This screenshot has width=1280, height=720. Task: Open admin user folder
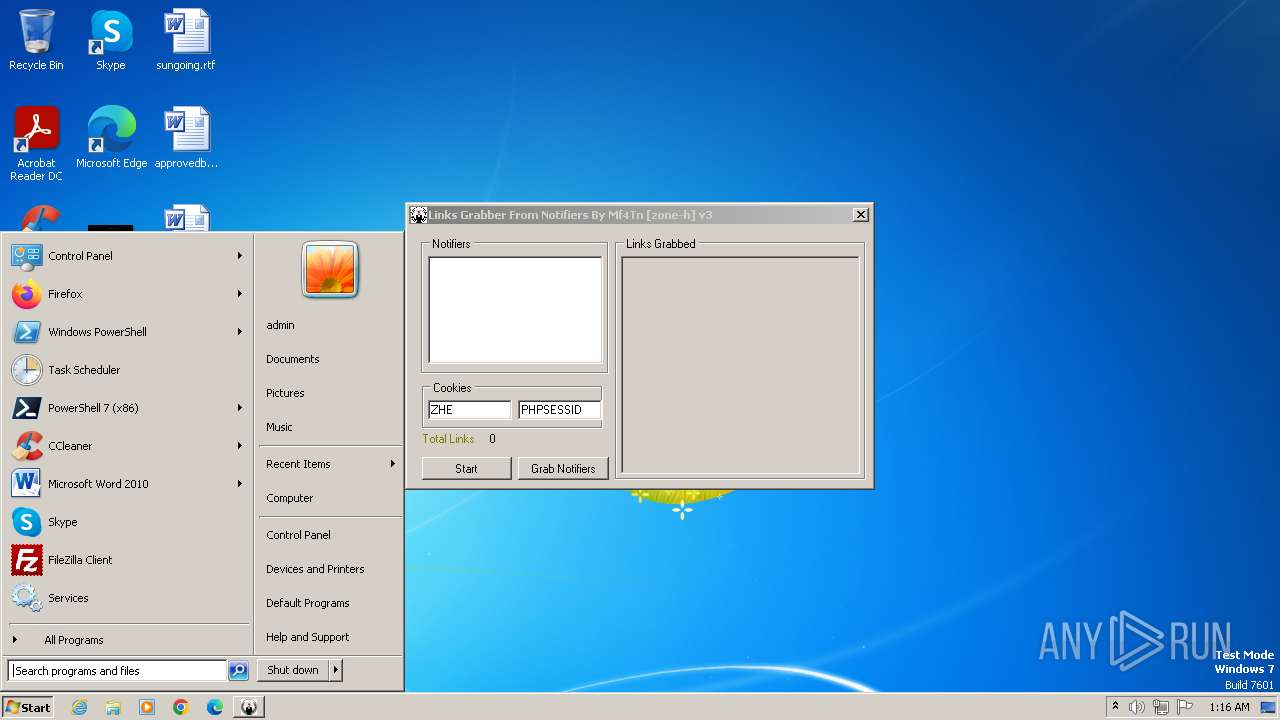(x=280, y=325)
